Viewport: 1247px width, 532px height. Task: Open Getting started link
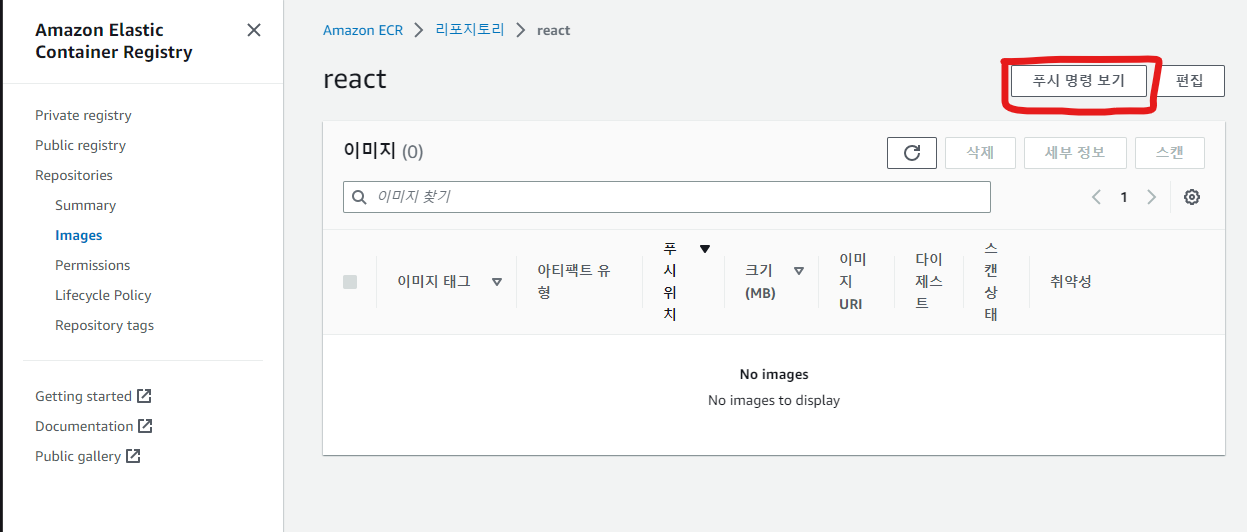pyautogui.click(x=83, y=396)
